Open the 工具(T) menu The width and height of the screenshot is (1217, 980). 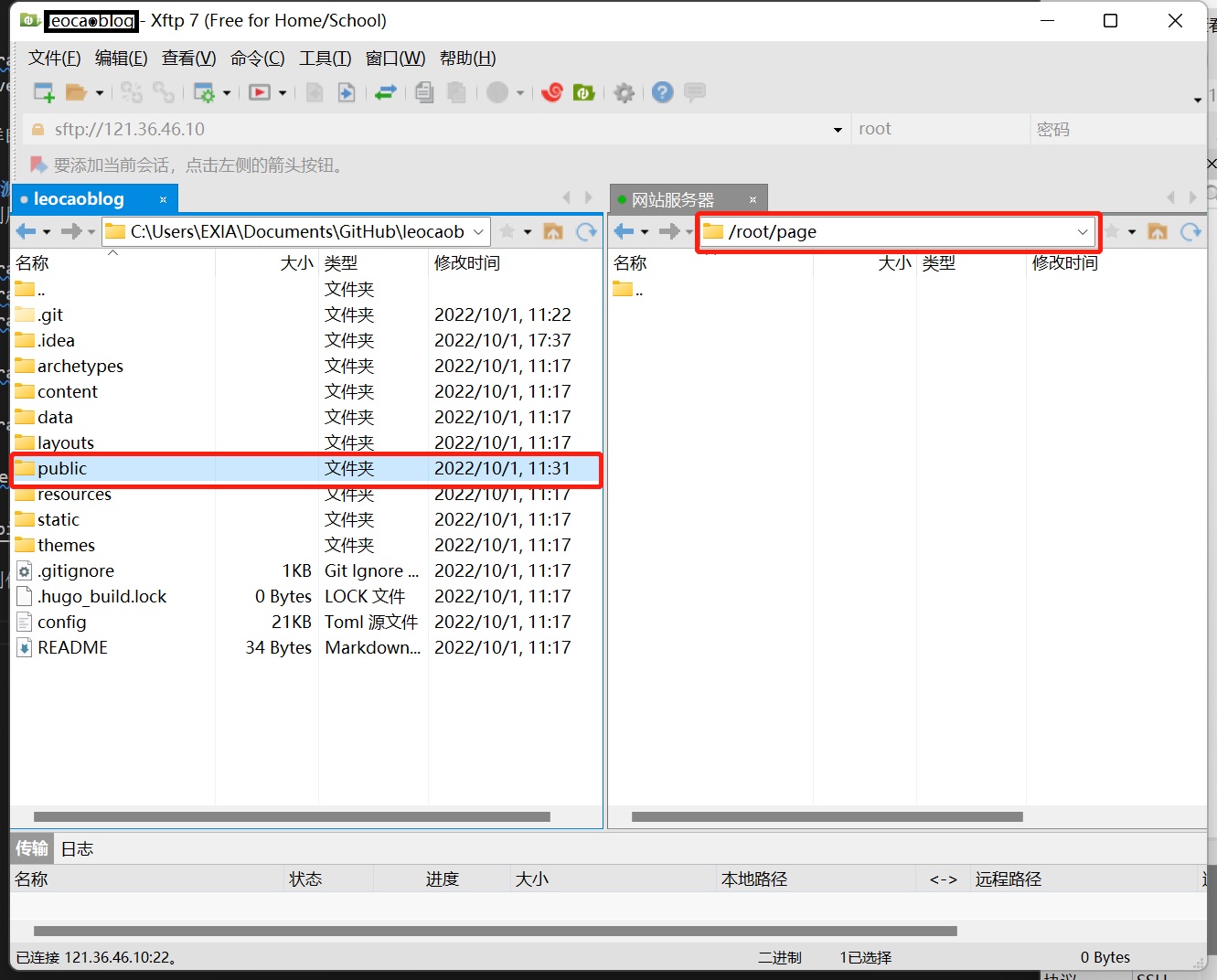pyautogui.click(x=326, y=59)
